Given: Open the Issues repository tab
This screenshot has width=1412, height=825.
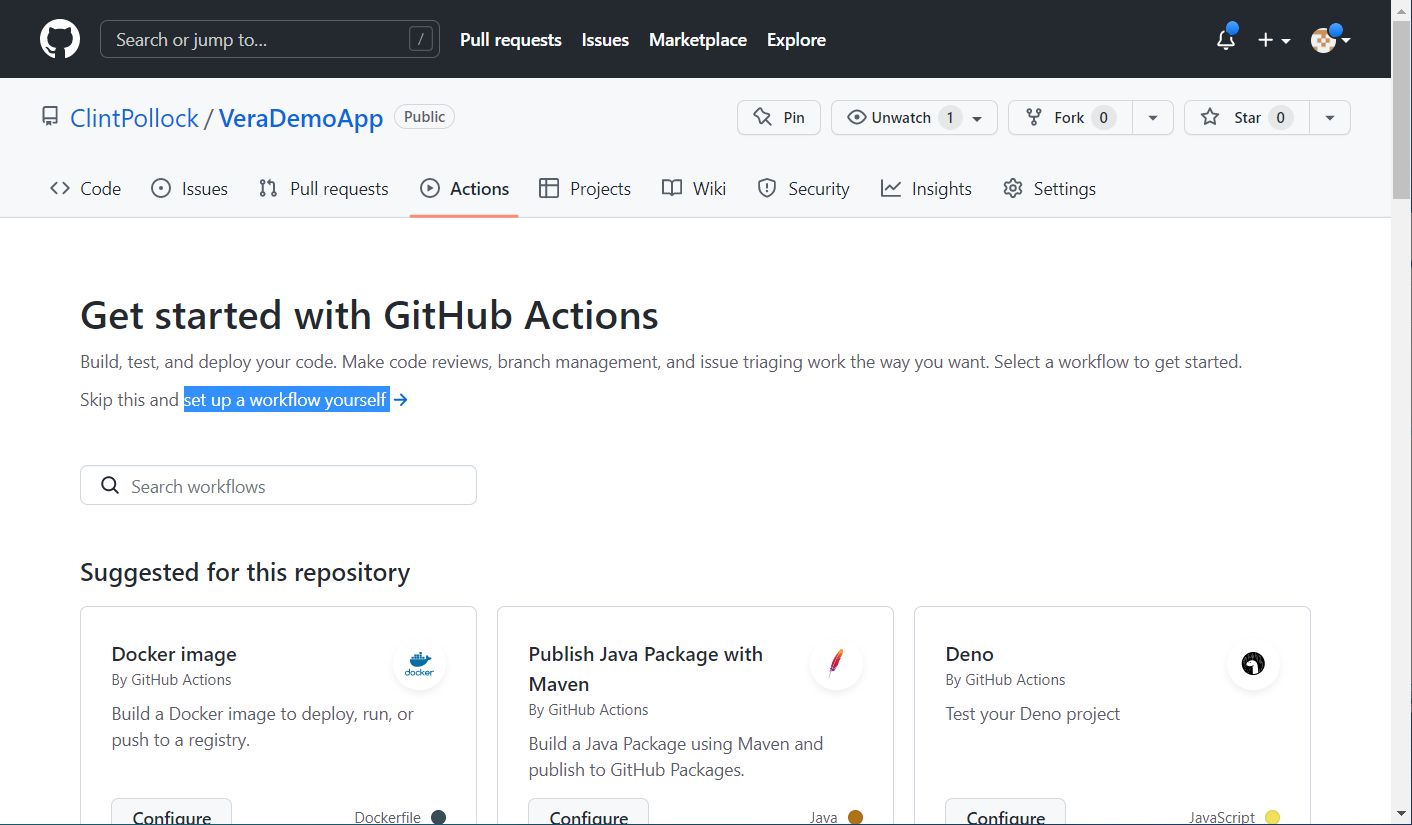Looking at the screenshot, I should (189, 188).
